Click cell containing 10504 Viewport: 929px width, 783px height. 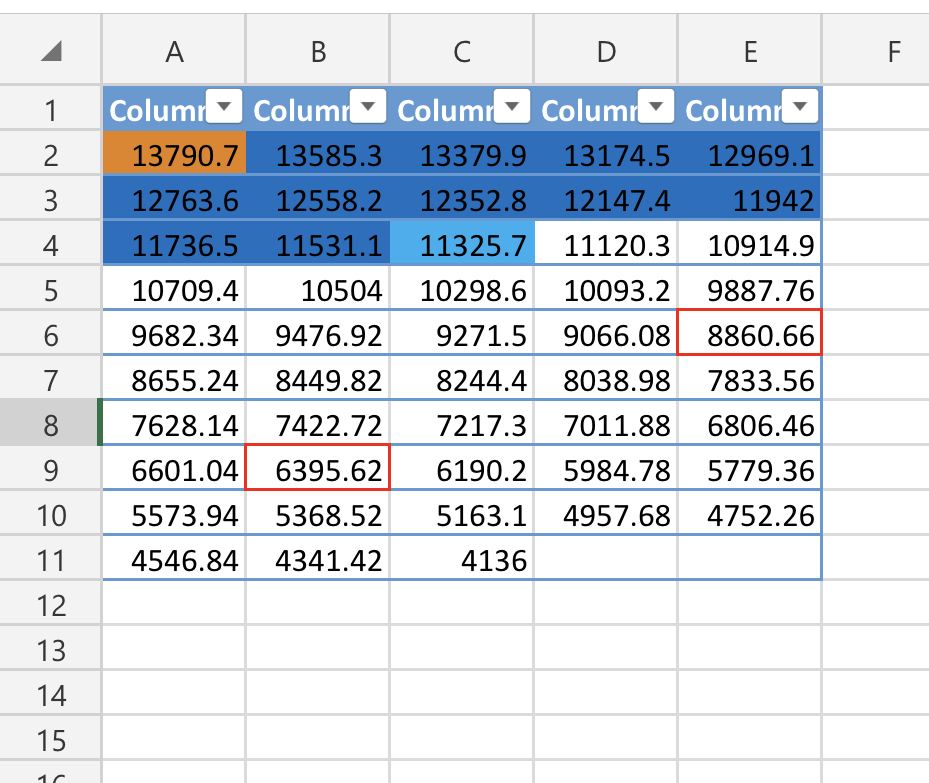click(318, 288)
